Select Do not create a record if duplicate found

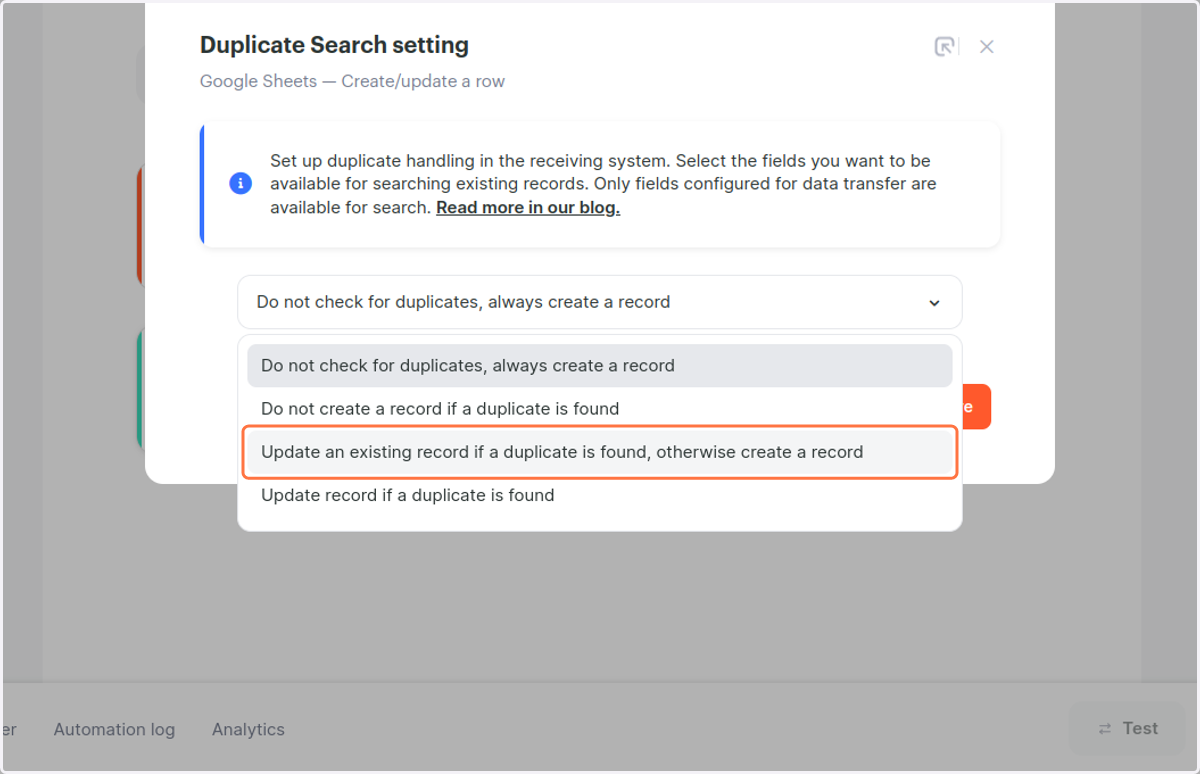[x=599, y=409]
